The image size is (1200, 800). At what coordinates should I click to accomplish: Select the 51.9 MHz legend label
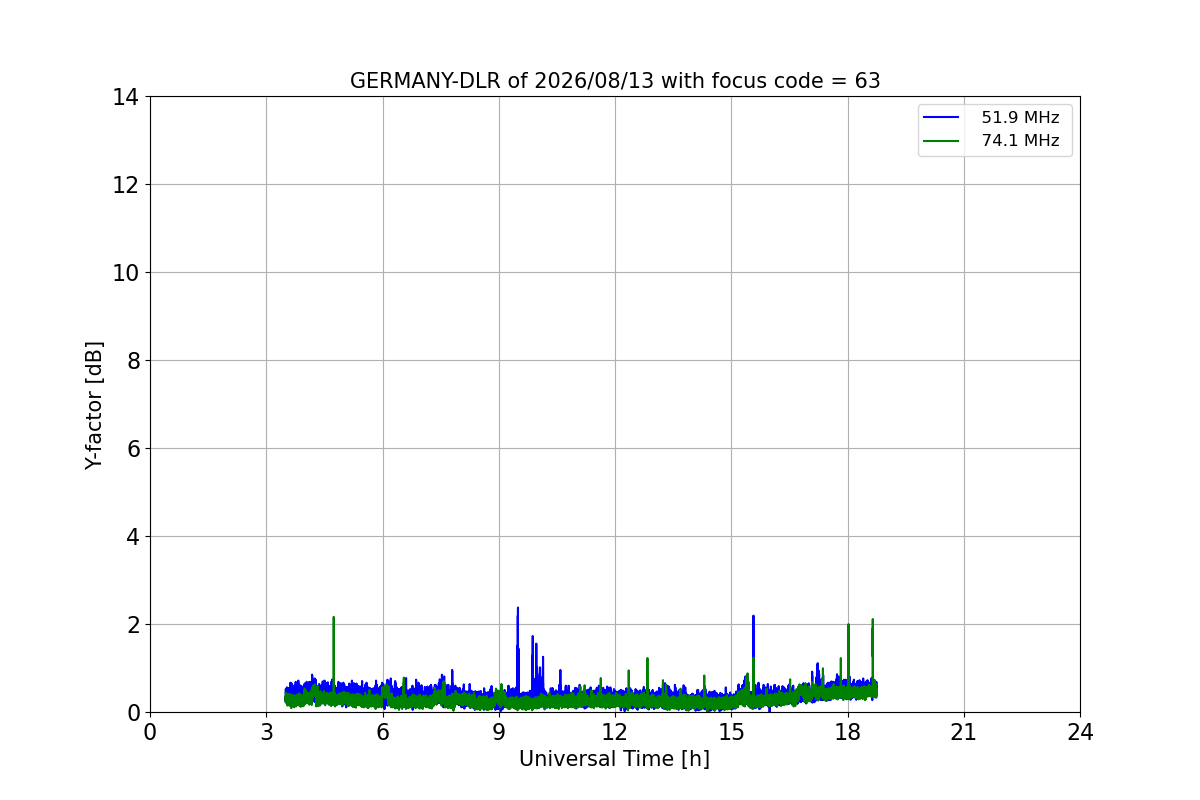click(x=1020, y=118)
